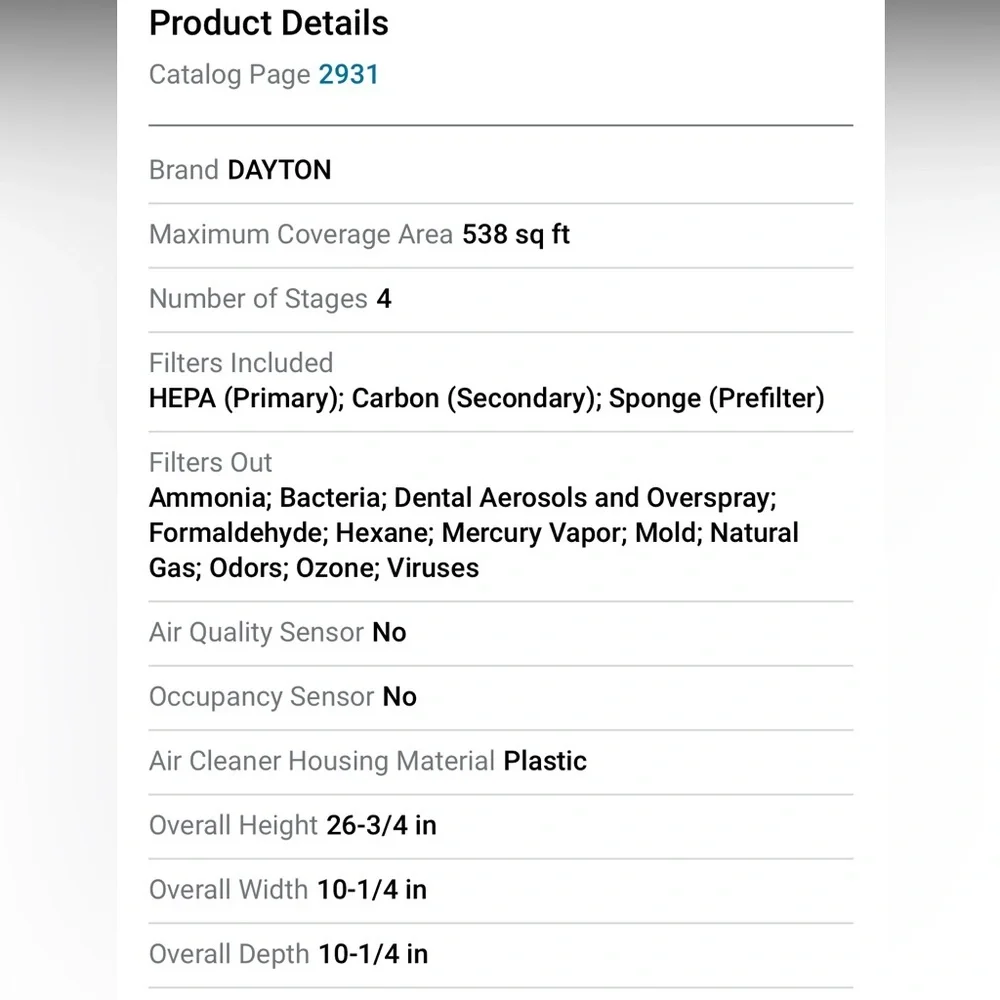Select the Product Details heading
Viewport: 1000px width, 1000px height.
268,24
